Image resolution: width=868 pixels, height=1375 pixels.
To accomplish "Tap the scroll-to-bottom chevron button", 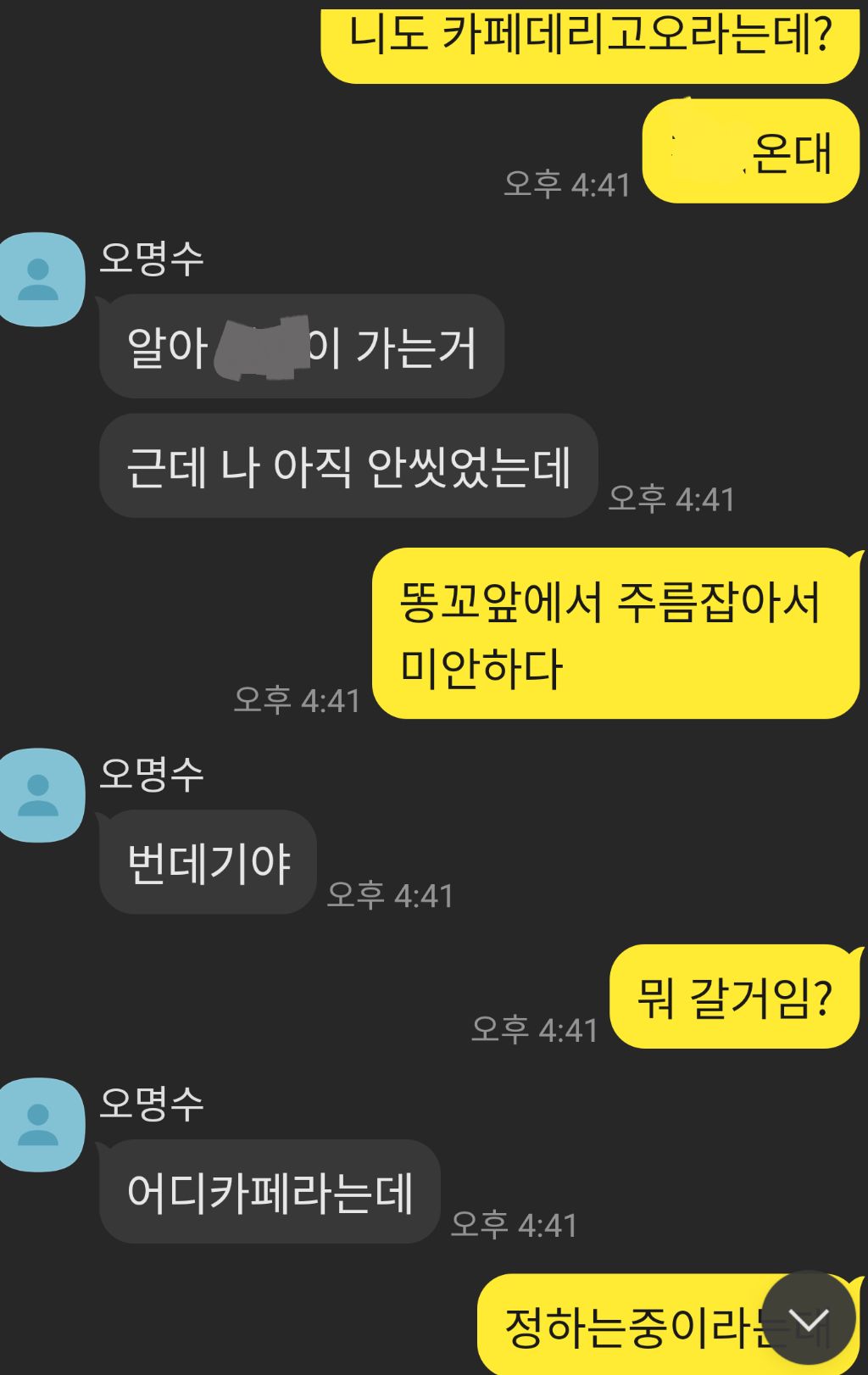I will point(809,1317).
